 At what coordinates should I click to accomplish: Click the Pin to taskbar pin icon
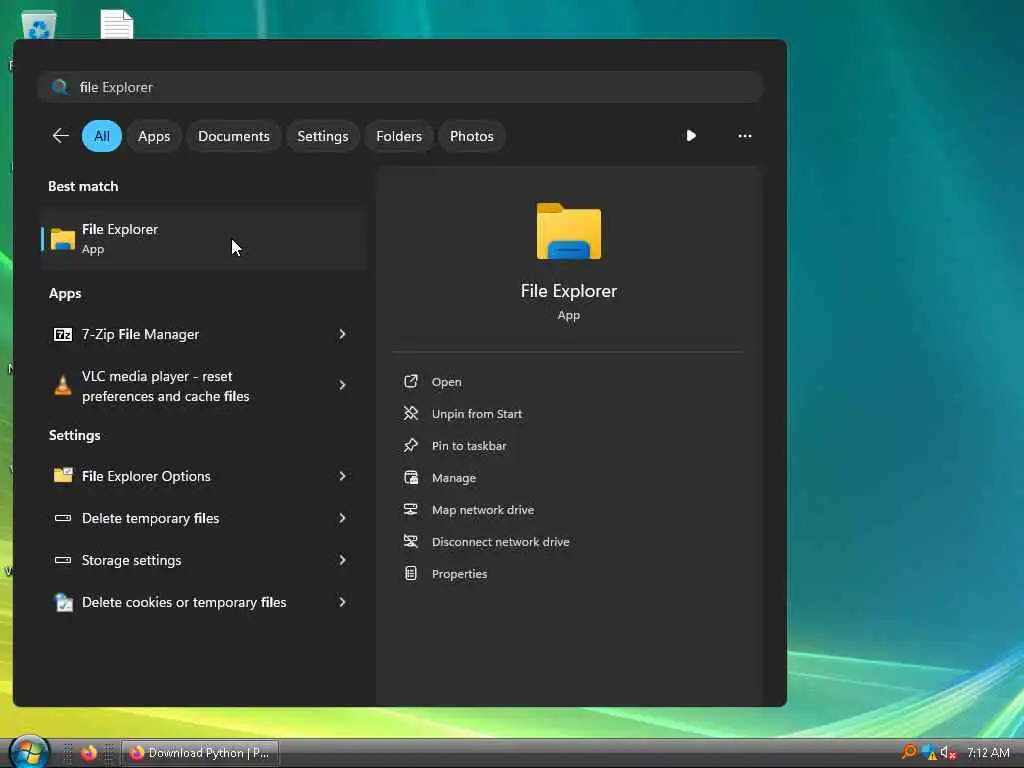(x=411, y=445)
